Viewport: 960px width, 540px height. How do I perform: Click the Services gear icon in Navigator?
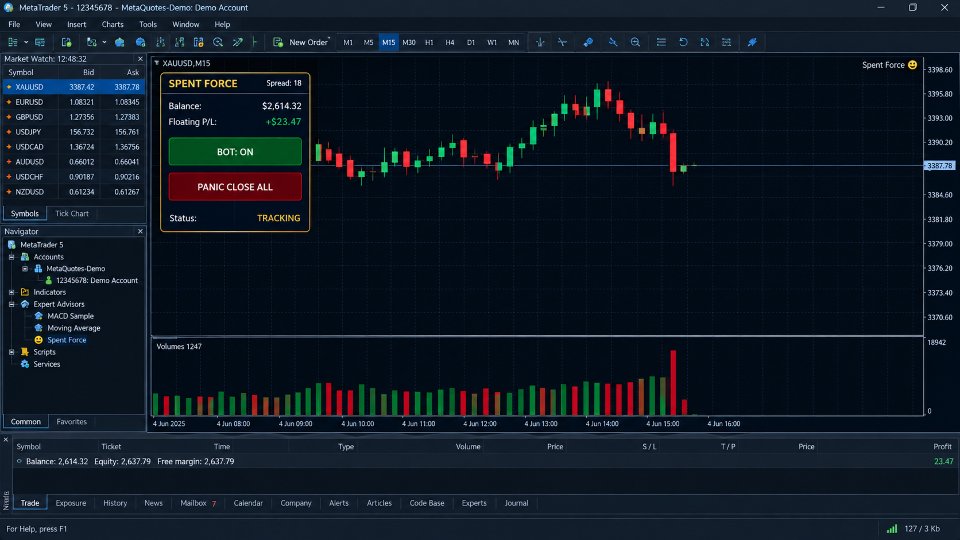(x=25, y=364)
